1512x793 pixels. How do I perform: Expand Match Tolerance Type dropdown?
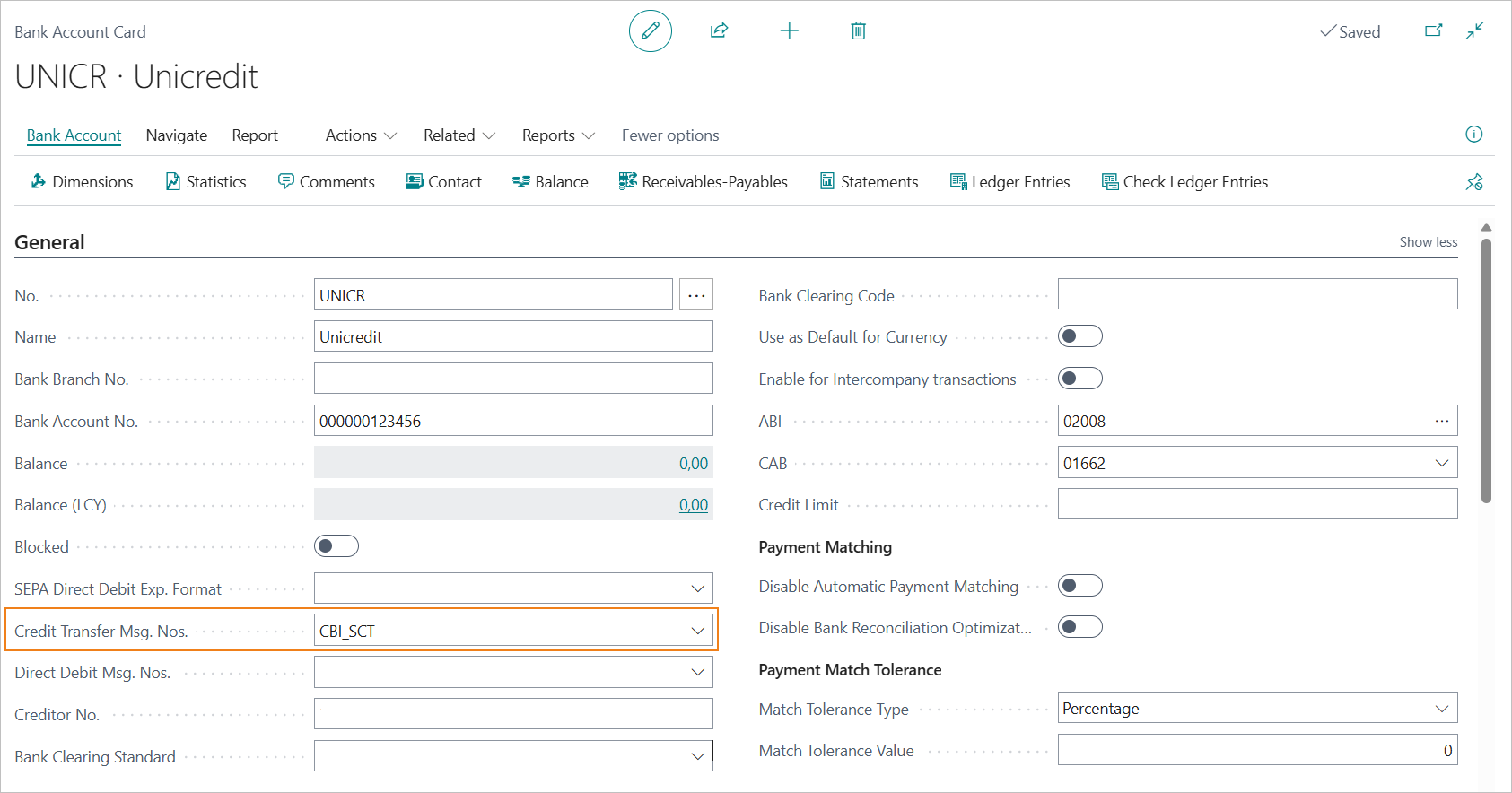[1441, 708]
